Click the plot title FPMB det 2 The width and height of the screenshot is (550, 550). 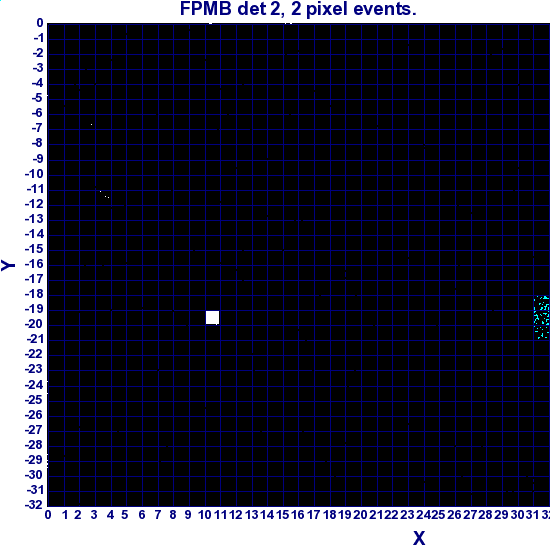(298, 9)
